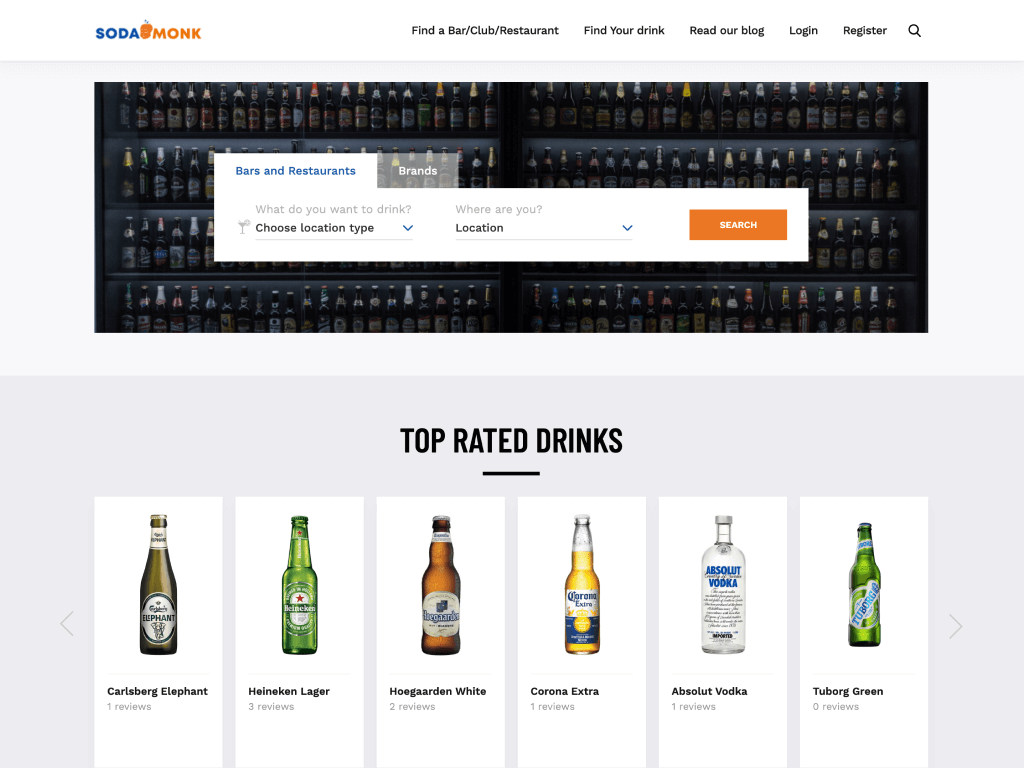Screen dimensions: 1024x768
Task: Click the Tuborg Green title
Action: click(x=848, y=691)
